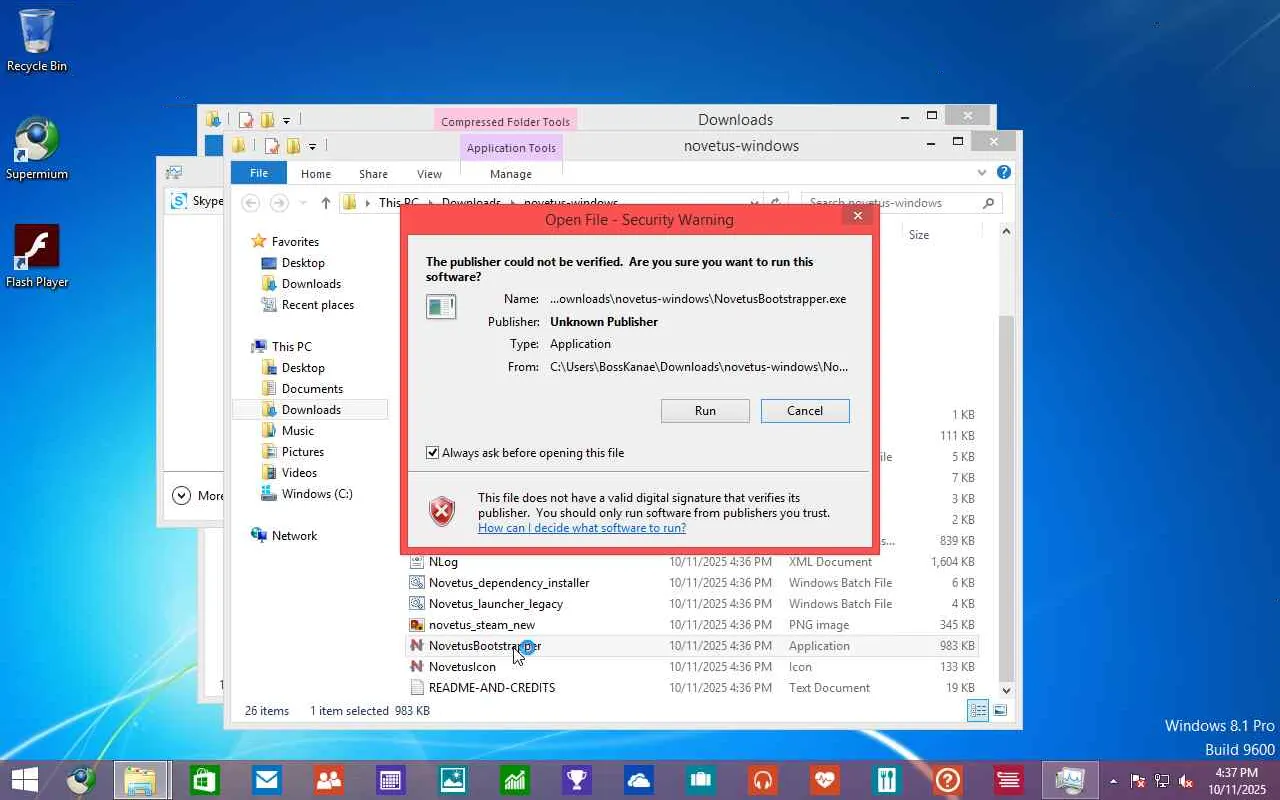The width and height of the screenshot is (1280, 800).
Task: Launch Supermium from the desktop shortcut
Action: pos(37,149)
